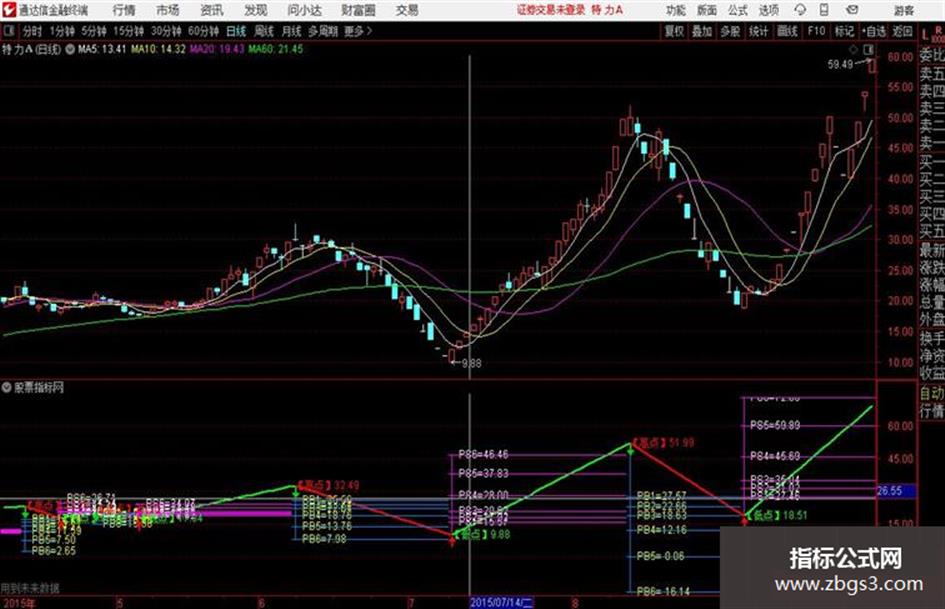The width and height of the screenshot is (945, 609).
Task: Open the 资讯 menu
Action: [212, 10]
